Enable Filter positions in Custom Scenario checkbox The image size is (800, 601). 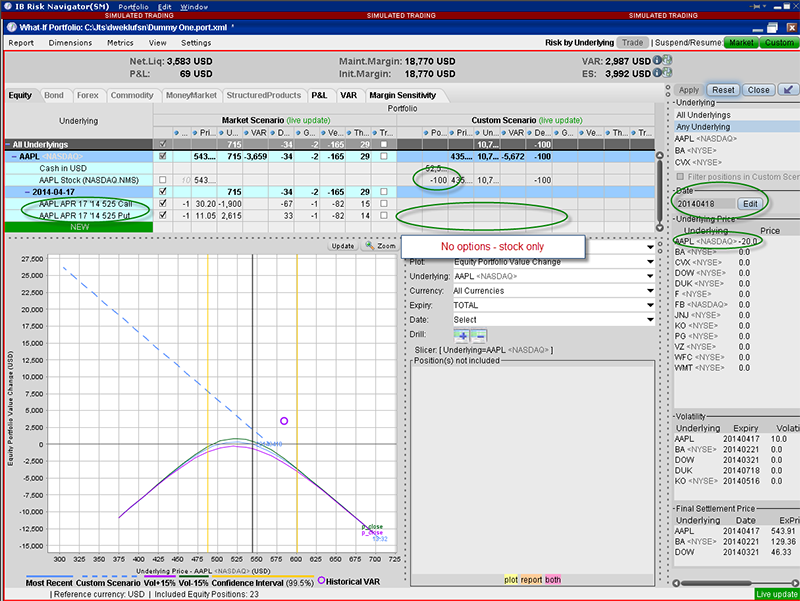click(680, 177)
